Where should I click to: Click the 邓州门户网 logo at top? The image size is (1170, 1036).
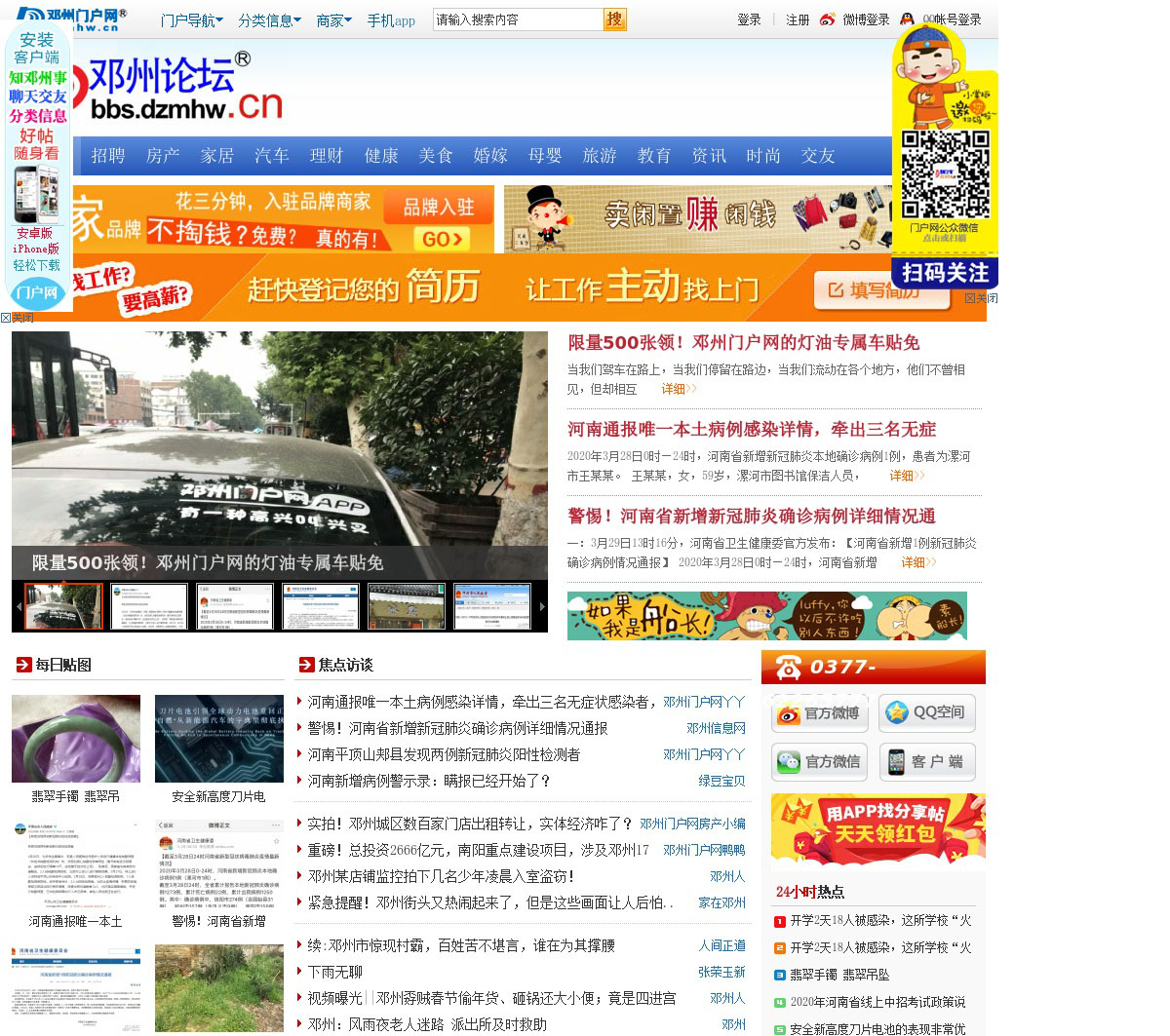click(x=72, y=19)
